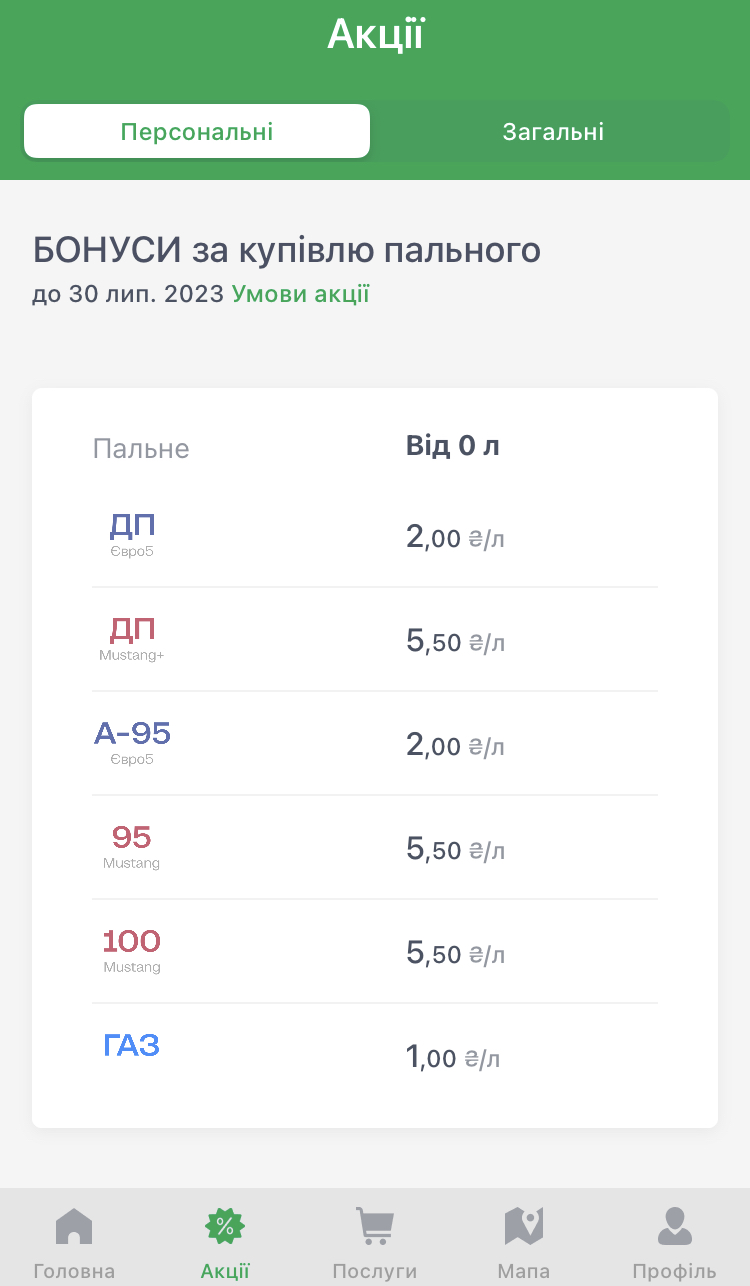Switch to the Загальні segment
This screenshot has height=1286, width=750.
point(553,132)
